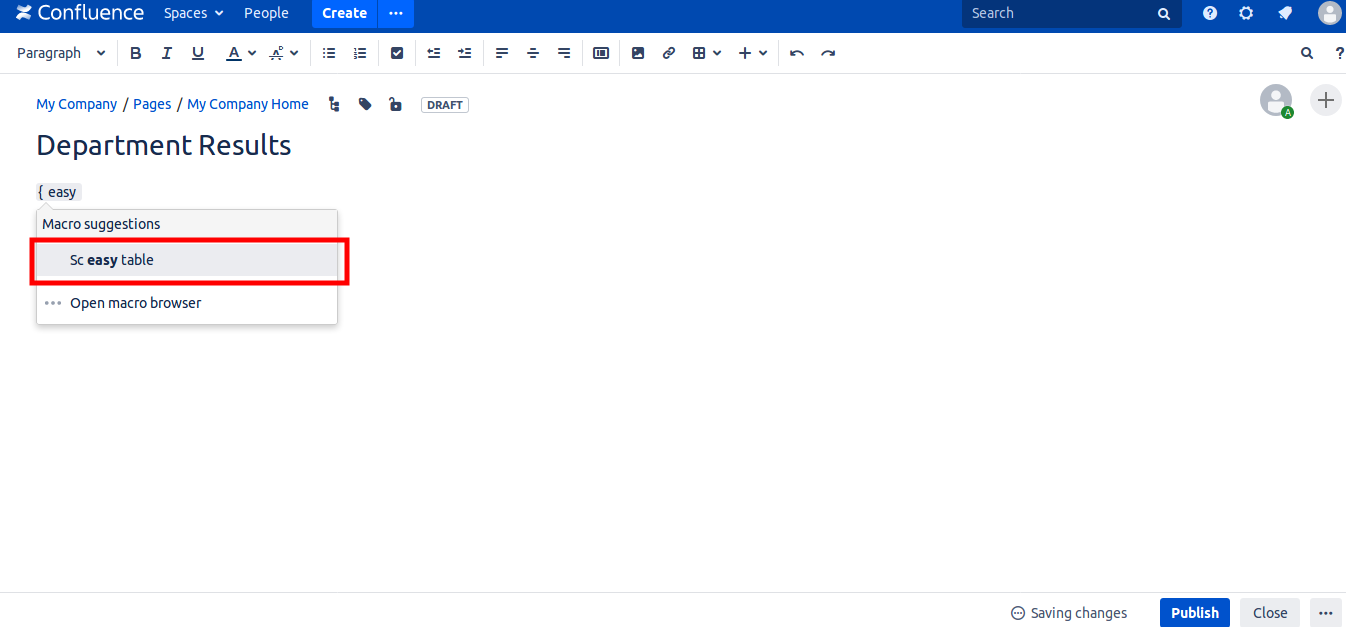Open the text color picker arrow
Screen dimensions: 1346x627
coord(252,53)
